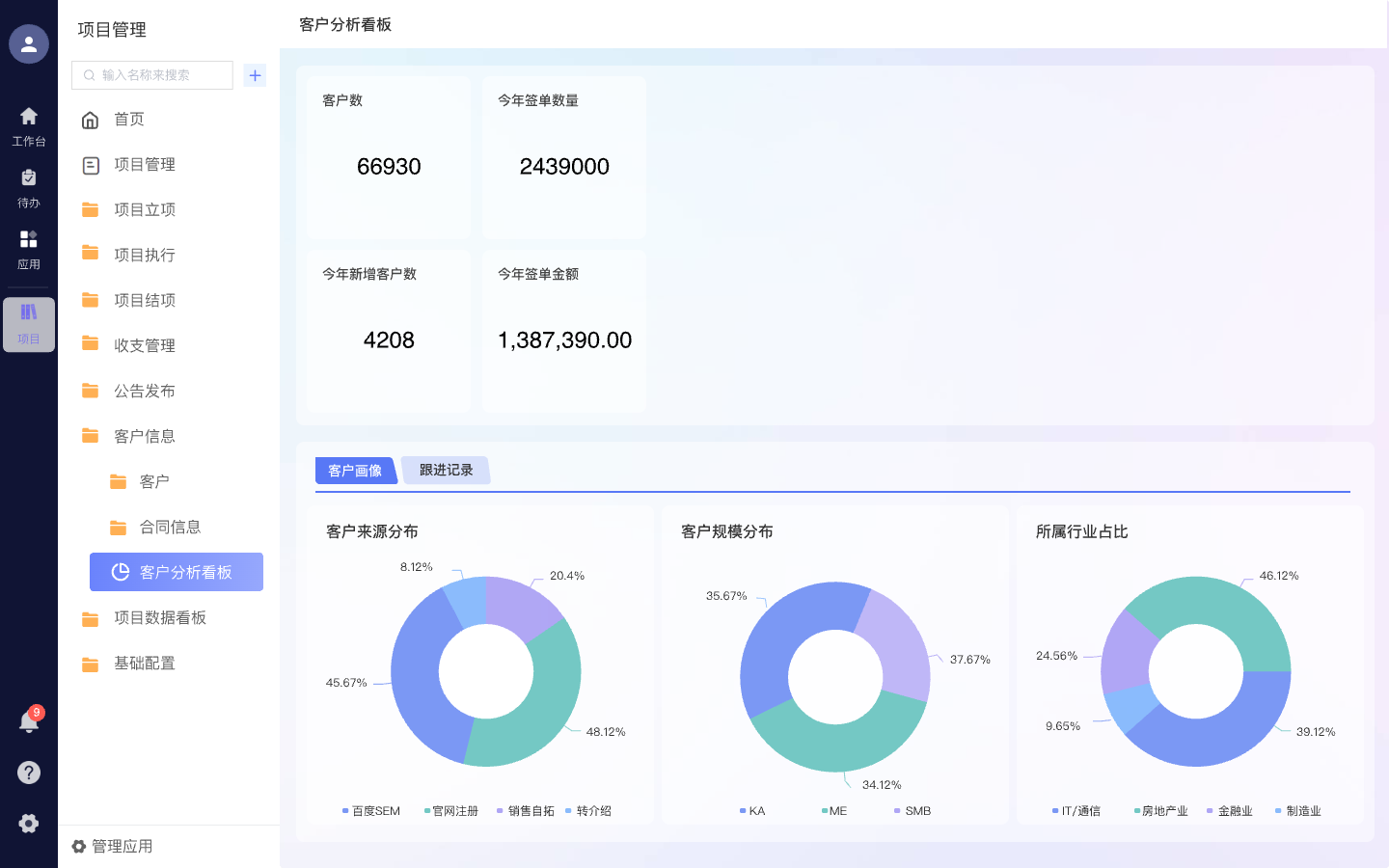Toggle the KA series in 客户规模分布 legend
1389x868 pixels.
pyautogui.click(x=751, y=811)
